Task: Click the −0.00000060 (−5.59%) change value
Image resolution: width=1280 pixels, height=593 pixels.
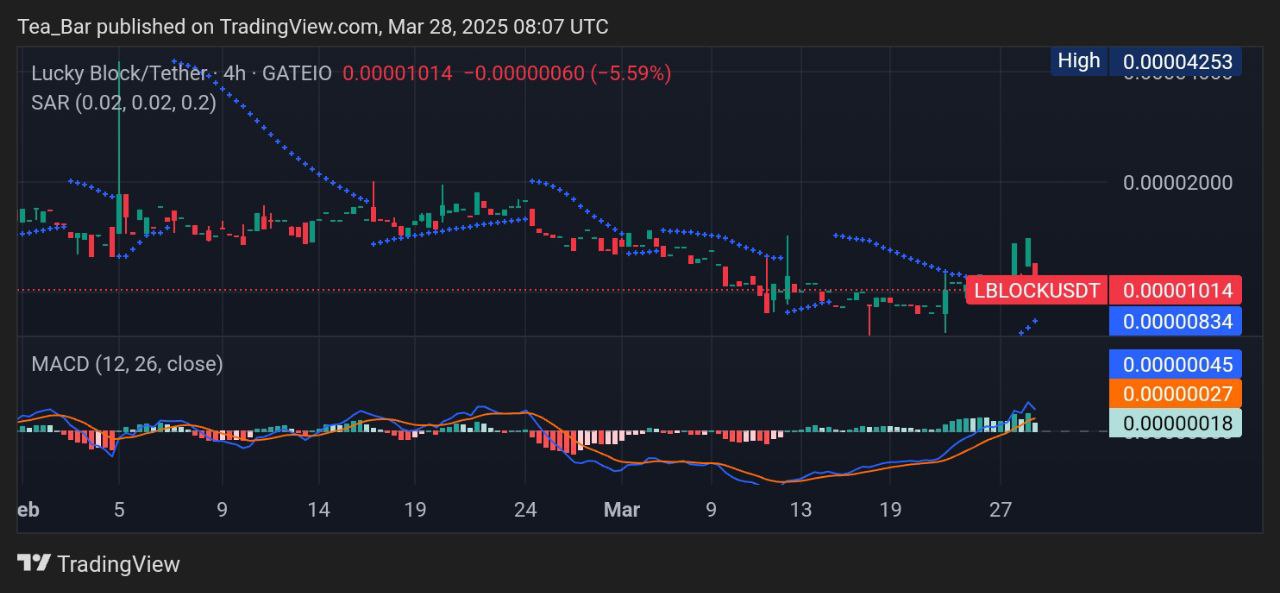Action: (x=567, y=73)
